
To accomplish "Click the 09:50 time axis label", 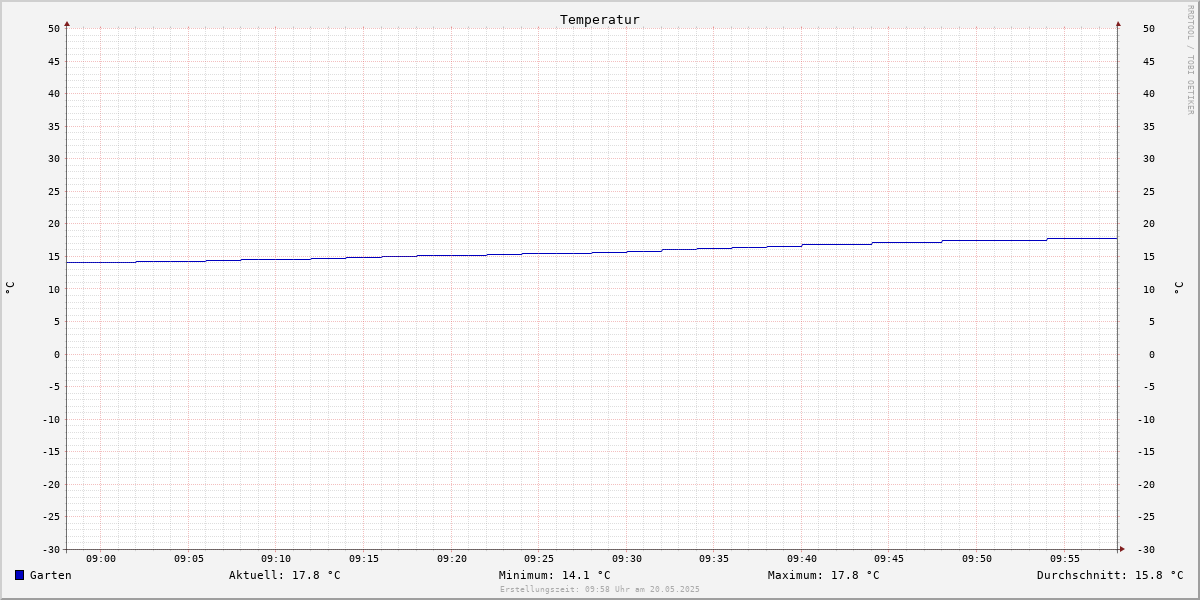I will [977, 559].
